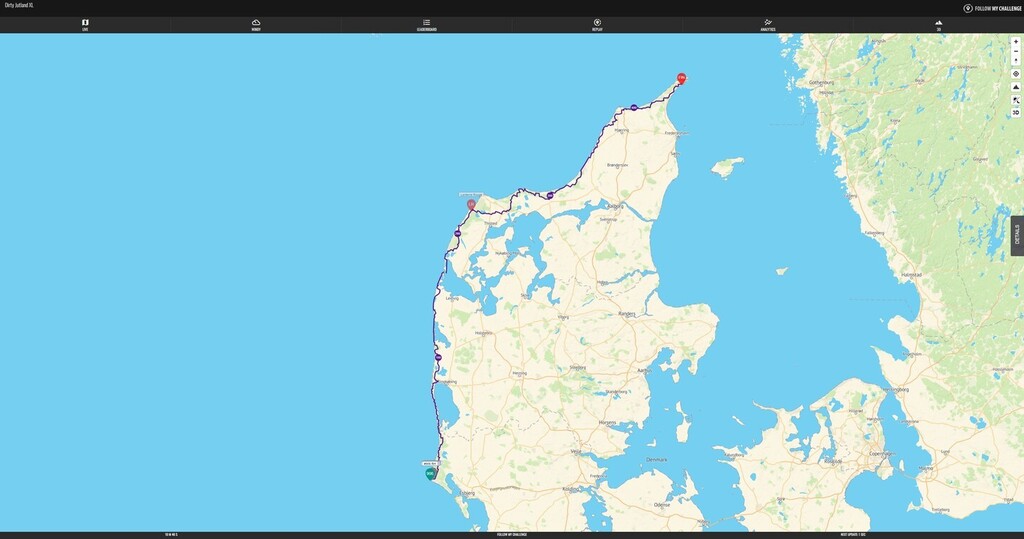Select the pink rider marker on northwest coast
The height and width of the screenshot is (539, 1024).
471,204
